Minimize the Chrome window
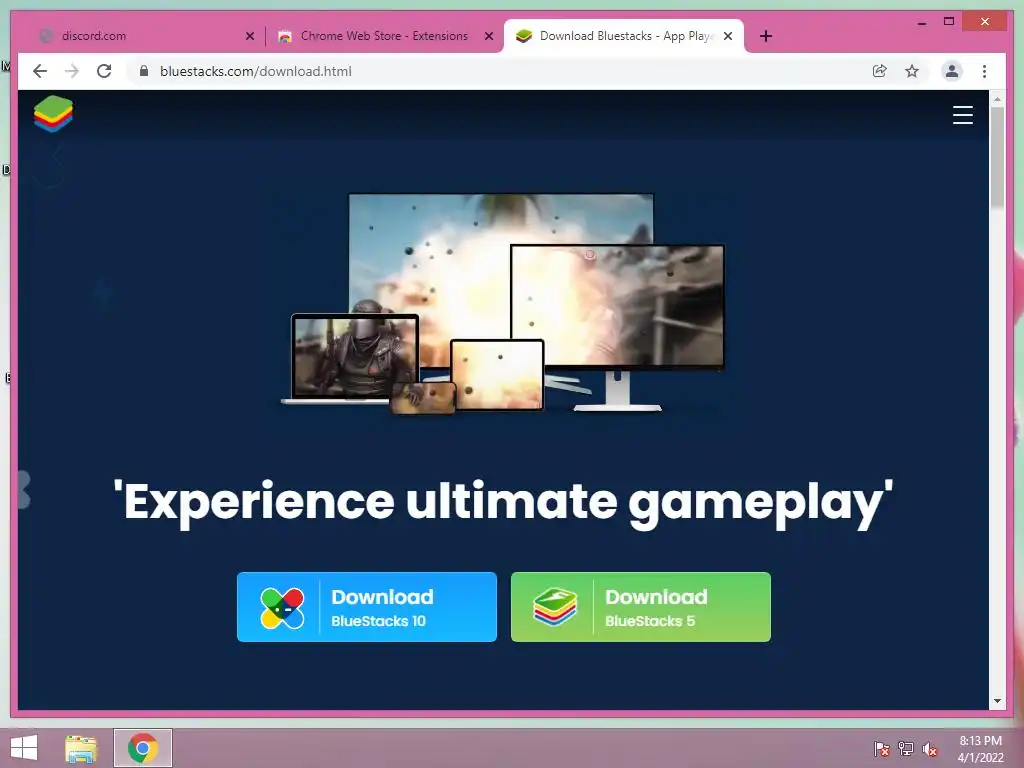Screen dimensions: 1024x768 tap(921, 22)
